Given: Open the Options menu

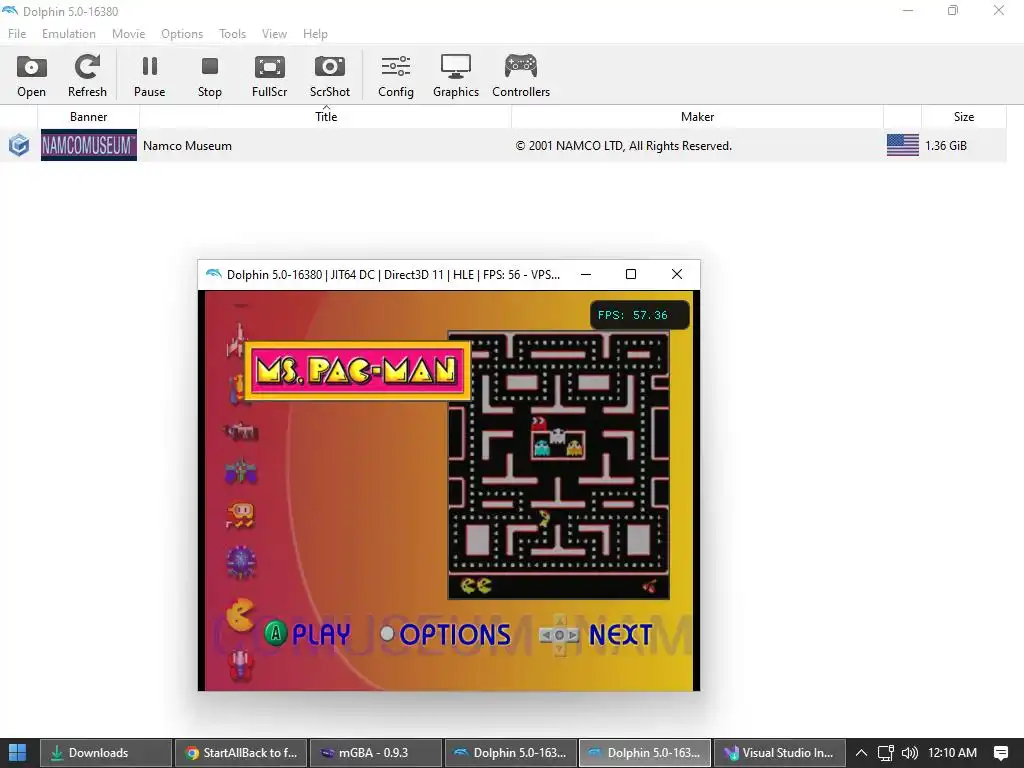Looking at the screenshot, I should 182,34.
